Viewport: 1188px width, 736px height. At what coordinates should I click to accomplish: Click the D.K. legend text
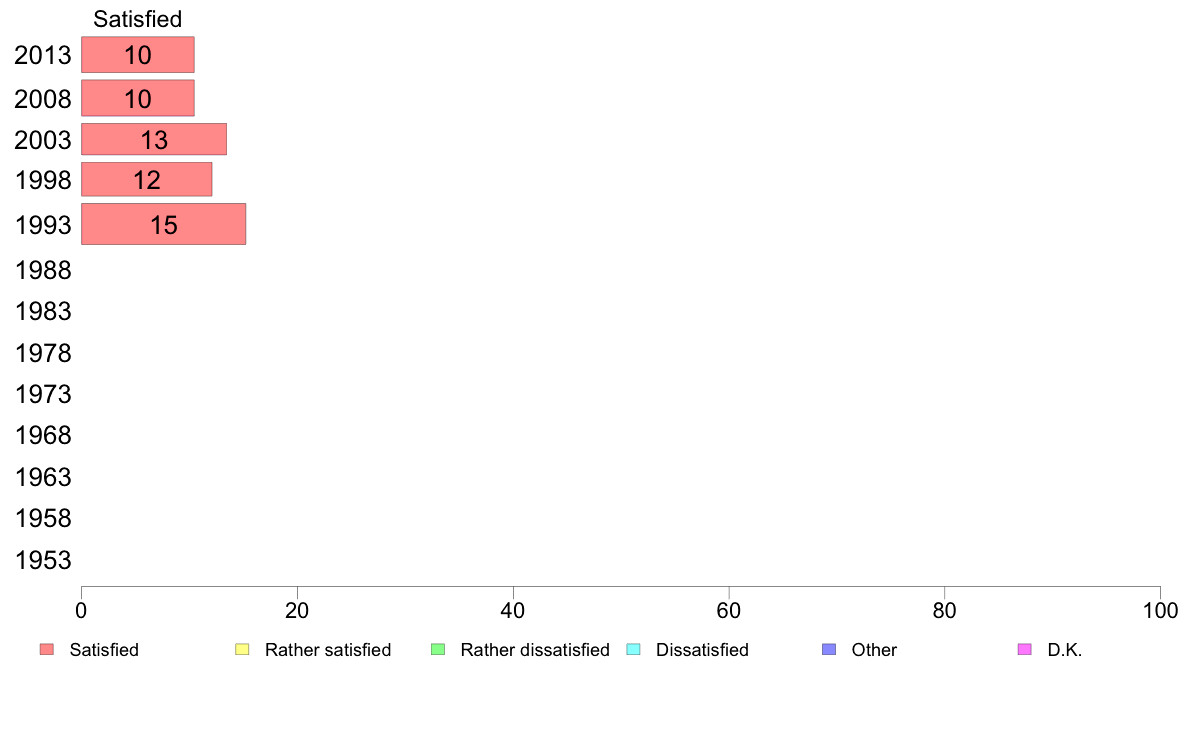[x=1065, y=650]
